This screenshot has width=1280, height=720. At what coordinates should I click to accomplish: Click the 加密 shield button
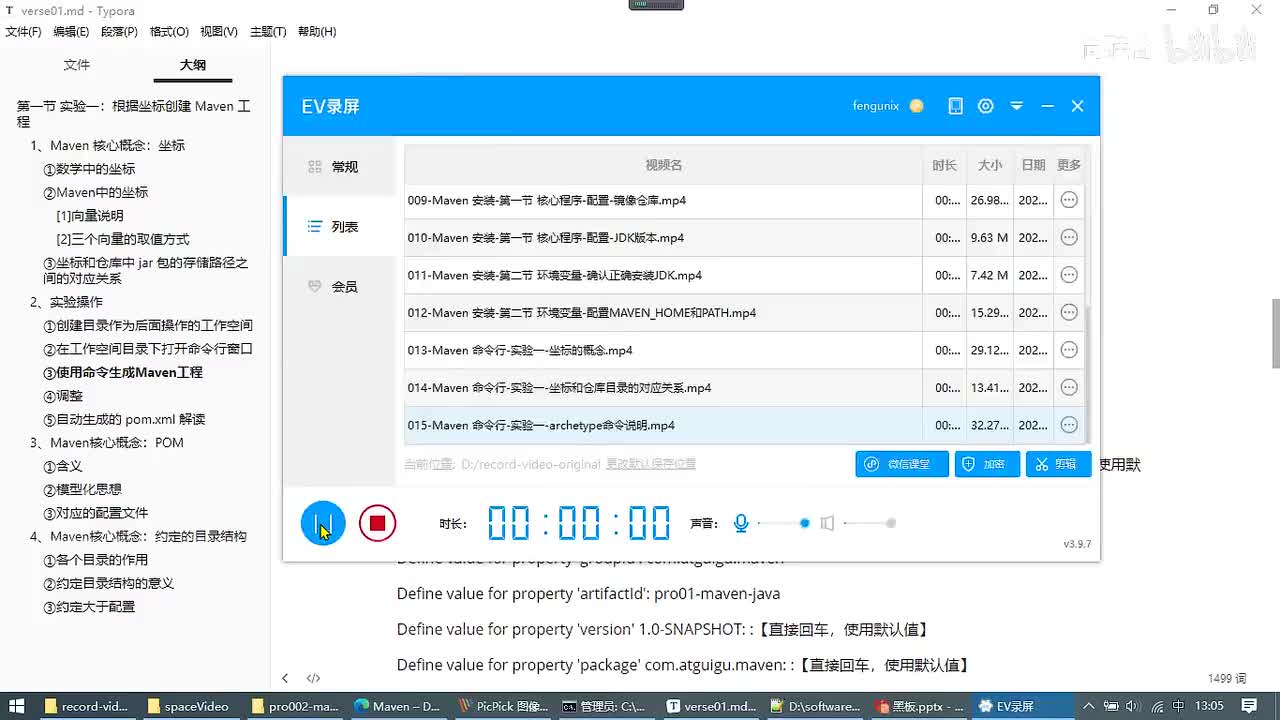987,464
